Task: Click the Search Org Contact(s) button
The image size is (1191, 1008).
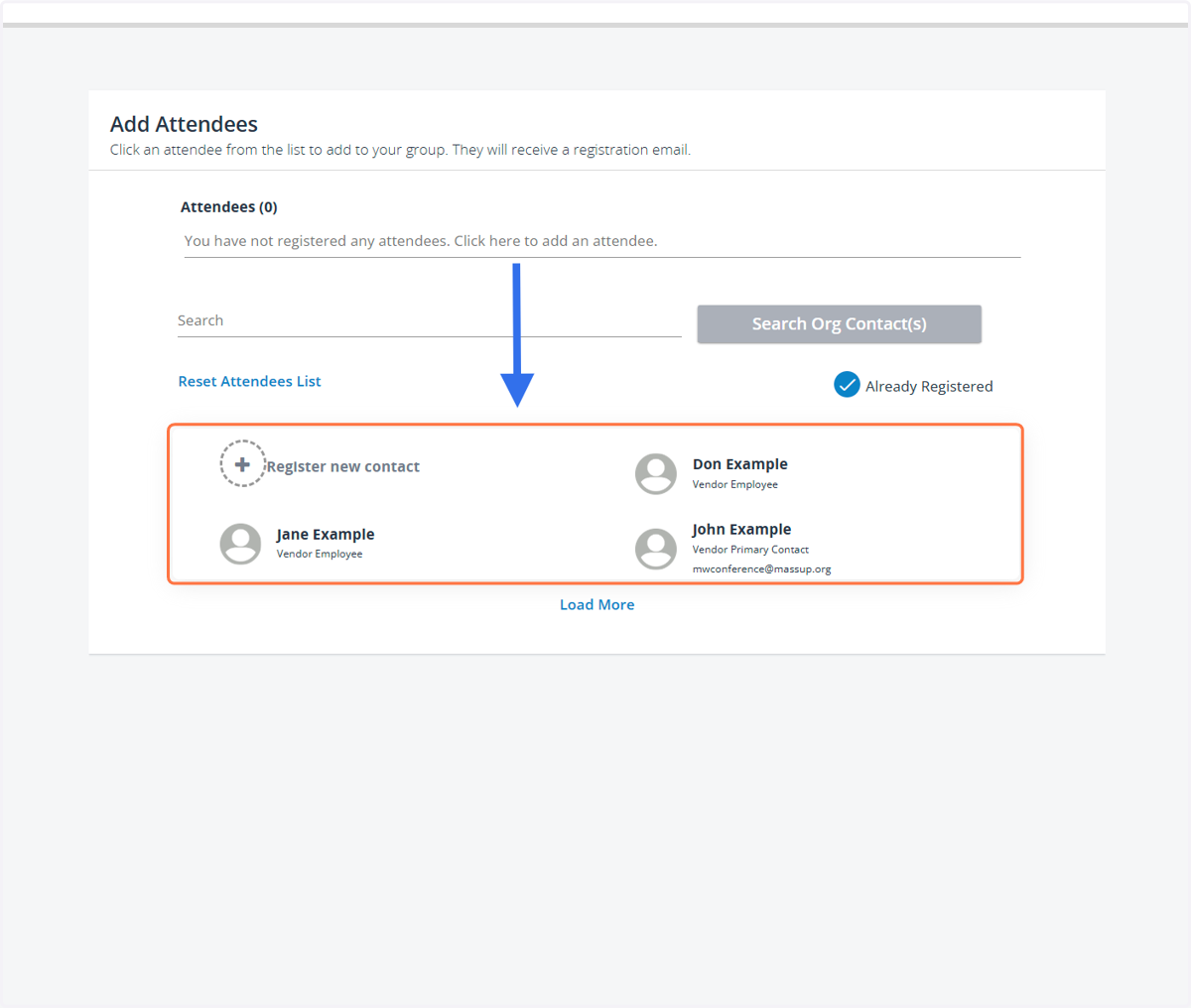Action: pyautogui.click(x=839, y=324)
